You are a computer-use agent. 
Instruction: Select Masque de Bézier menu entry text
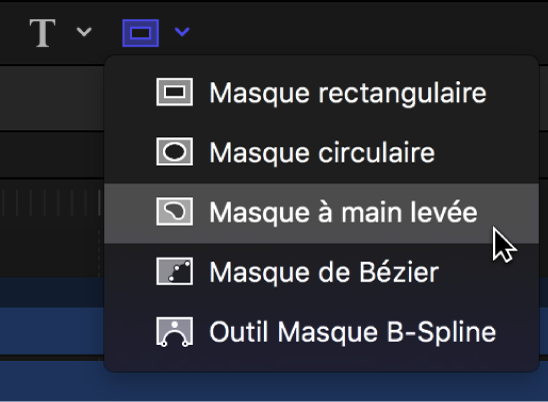pos(324,272)
